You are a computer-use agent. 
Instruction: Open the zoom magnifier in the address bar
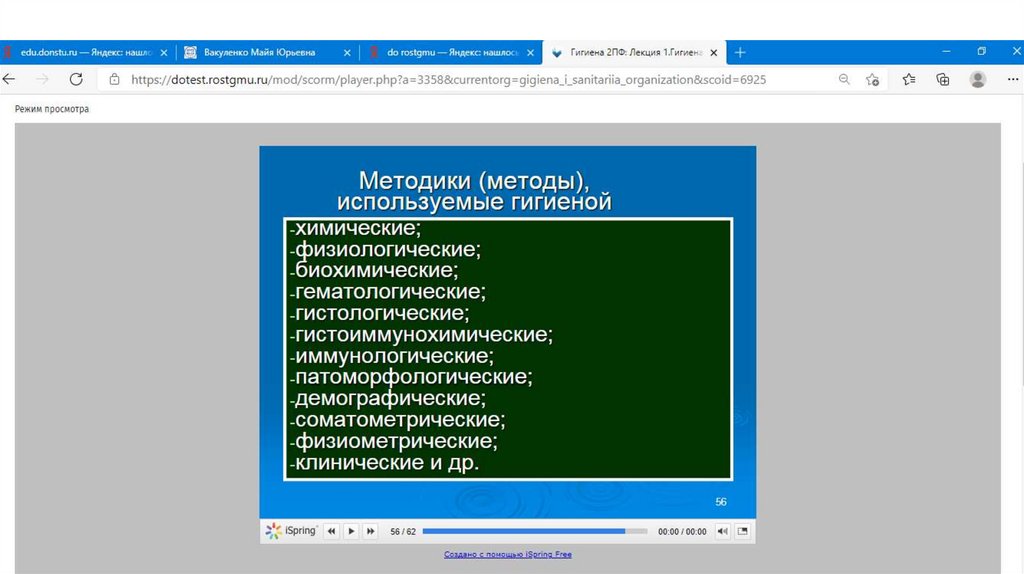pyautogui.click(x=844, y=79)
